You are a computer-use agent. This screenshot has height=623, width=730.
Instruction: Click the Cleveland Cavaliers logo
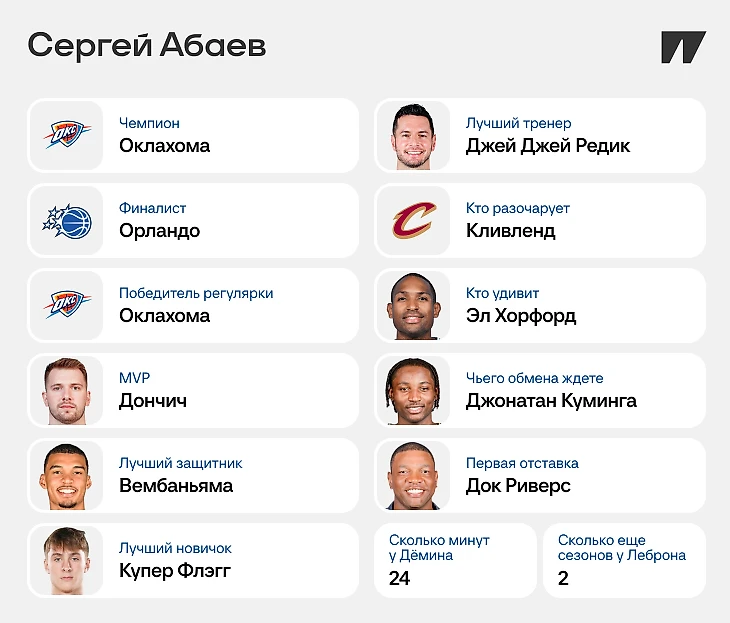click(x=414, y=220)
